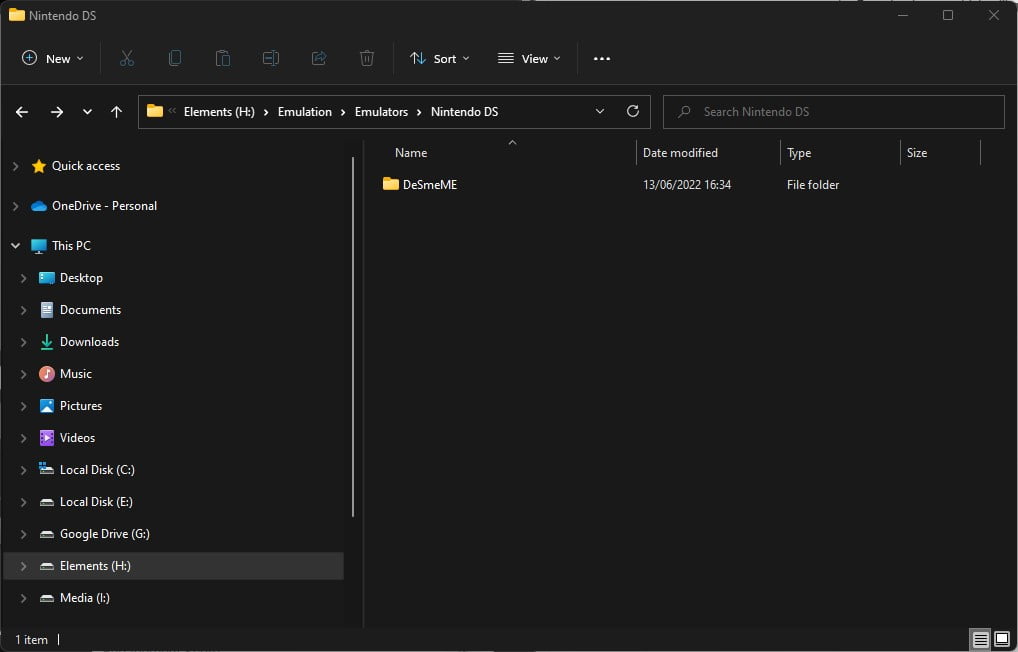Click Elements (H:) in address bar
Viewport: 1018px width, 652px height.
tap(219, 112)
